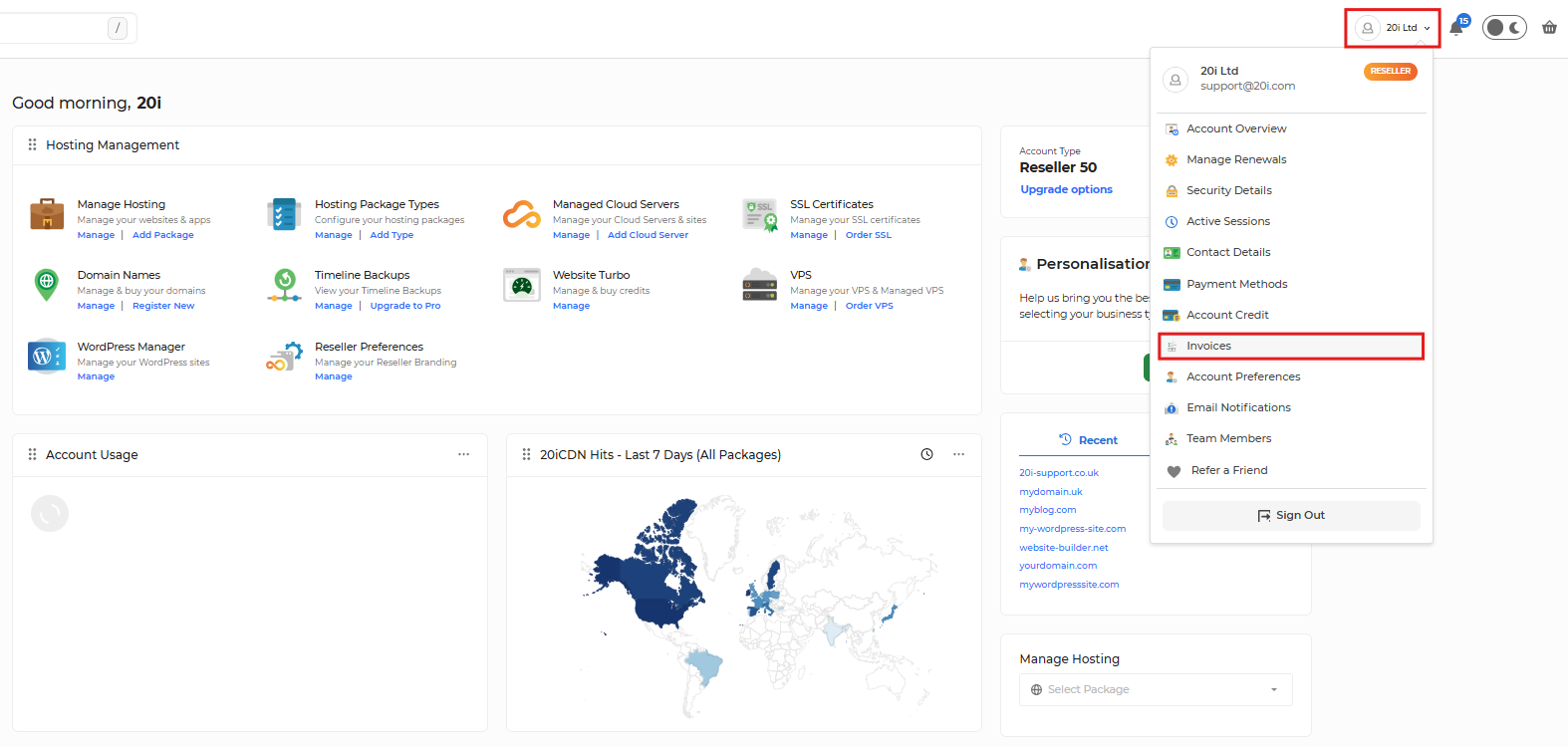Click the Order VPS link
The height and width of the screenshot is (746, 1568).
click(x=870, y=306)
